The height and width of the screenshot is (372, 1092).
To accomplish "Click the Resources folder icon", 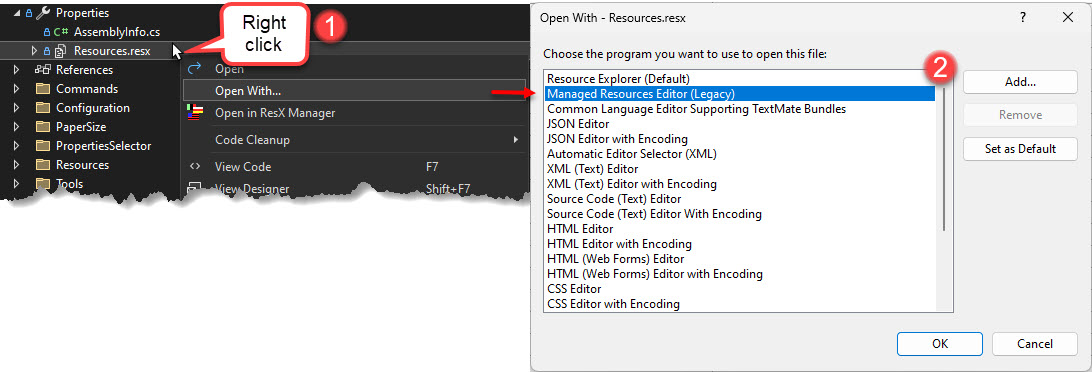I will pos(43,165).
